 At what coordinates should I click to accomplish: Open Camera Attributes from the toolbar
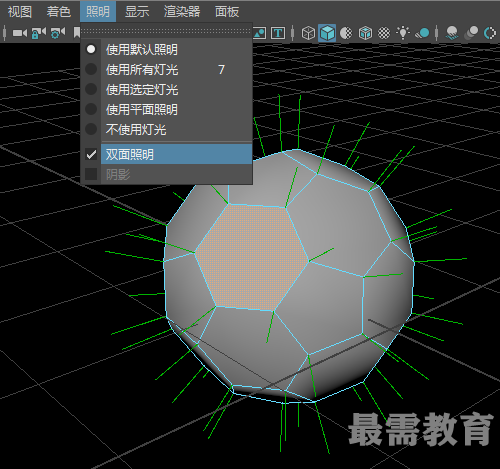click(x=58, y=33)
